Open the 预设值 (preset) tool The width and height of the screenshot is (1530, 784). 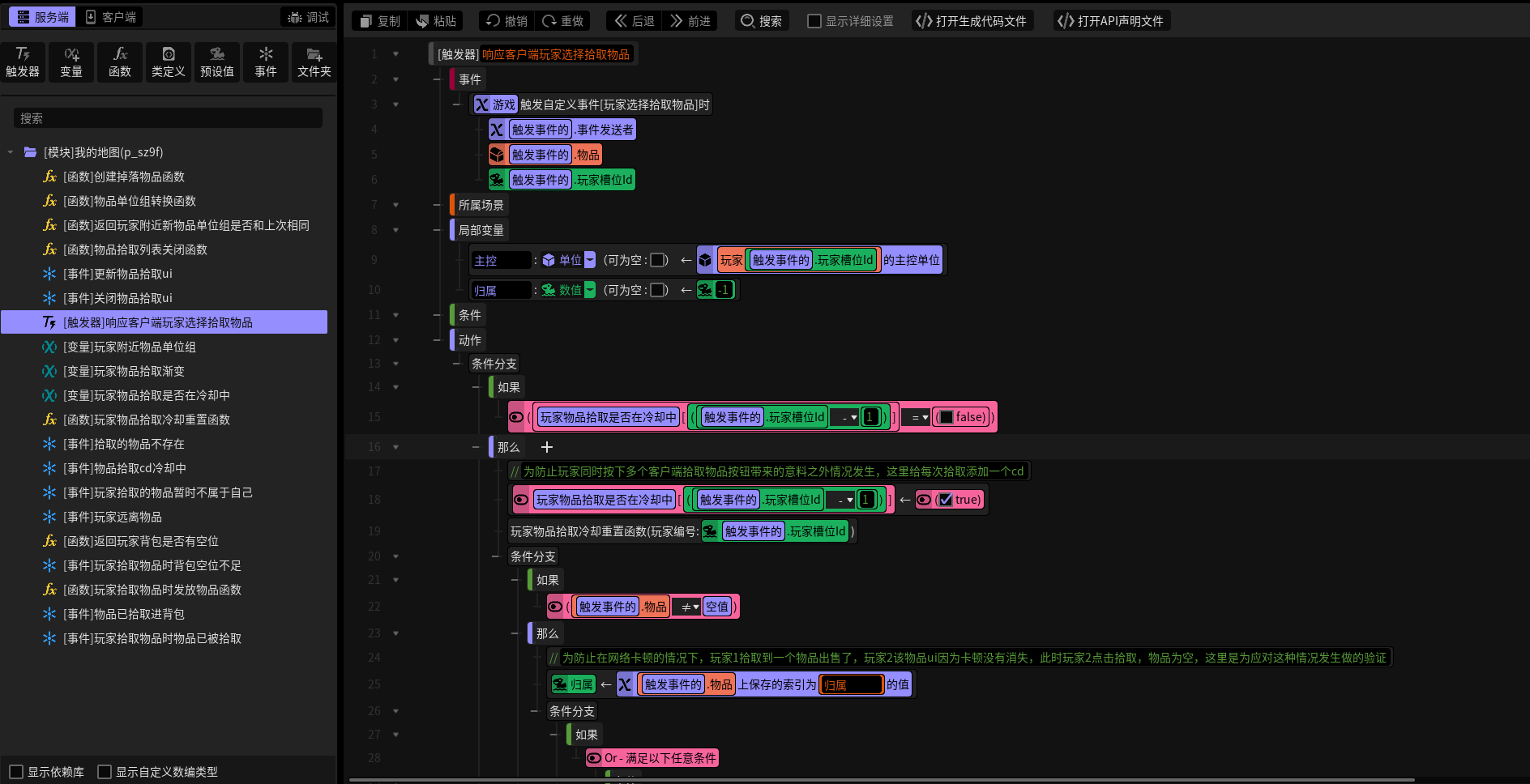tap(217, 62)
